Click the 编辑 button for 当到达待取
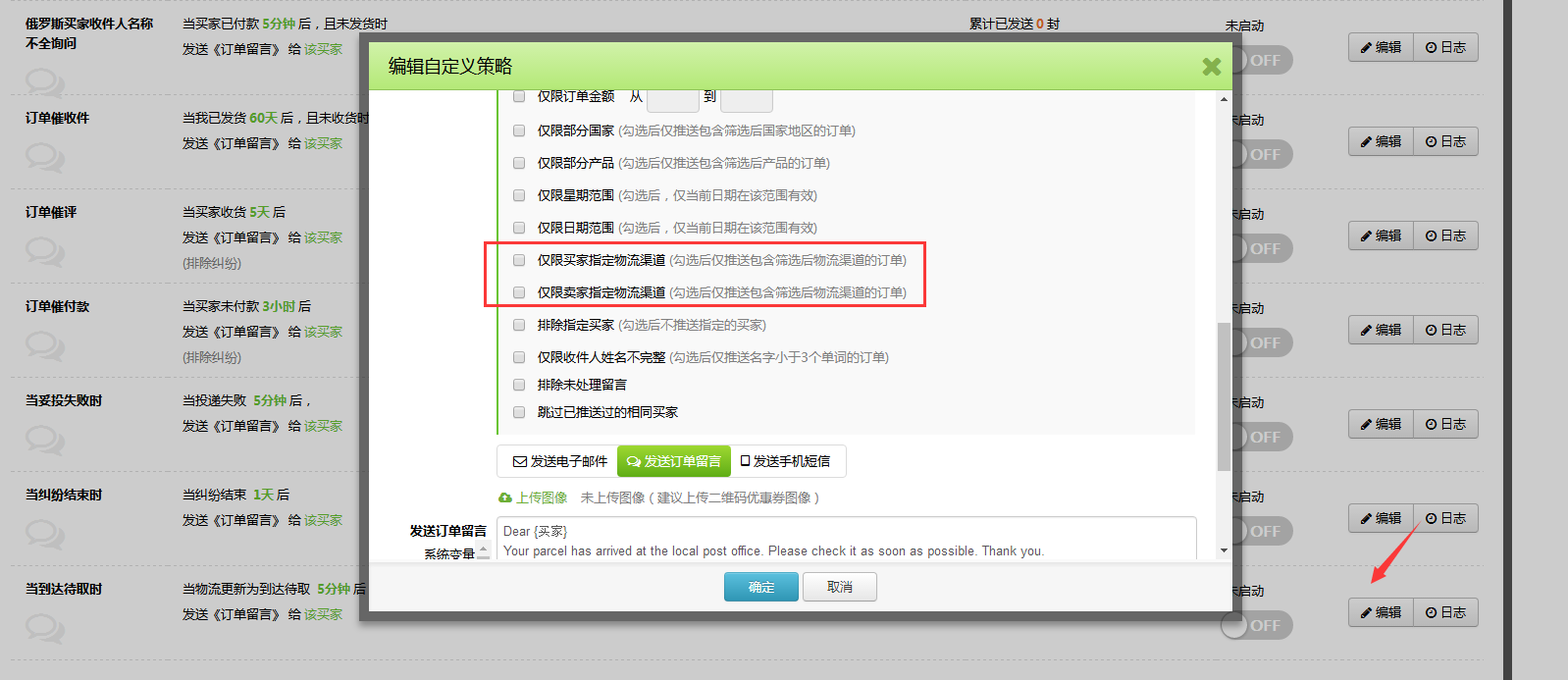The image size is (1568, 680). 1381,612
